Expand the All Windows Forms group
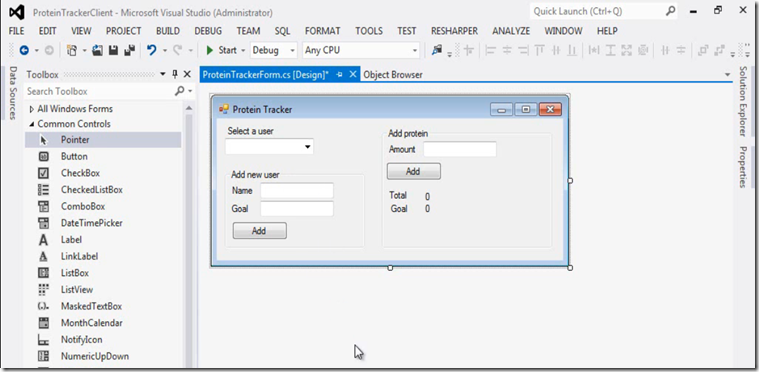This screenshot has height=372, width=759. pos(32,109)
